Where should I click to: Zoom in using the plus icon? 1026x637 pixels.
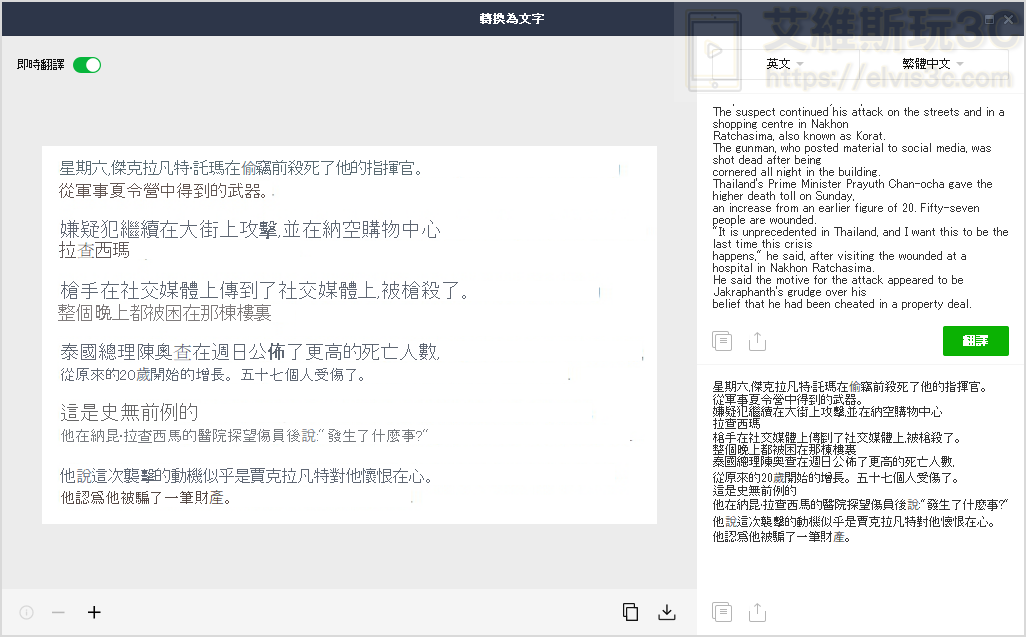coord(93,612)
